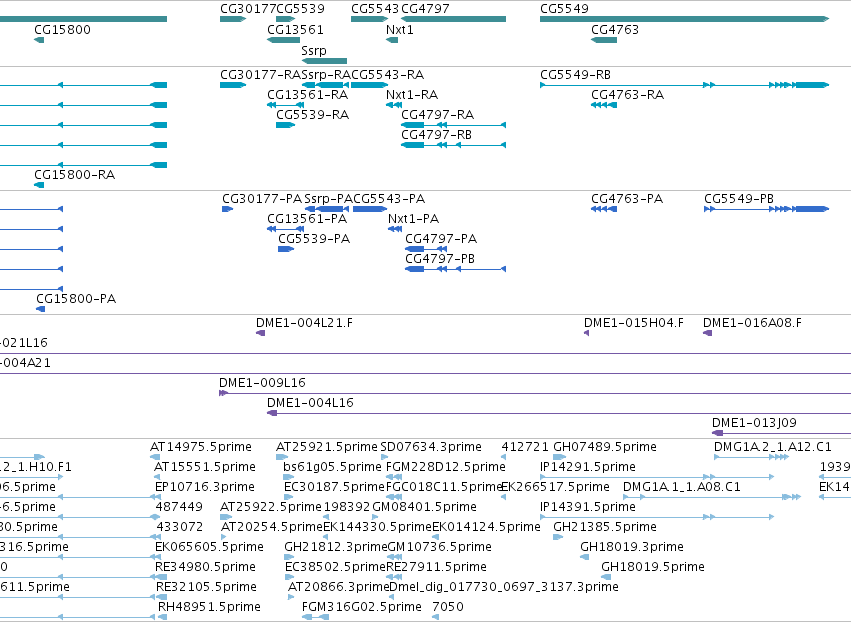Click the CG13561 gene label

click(x=295, y=29)
